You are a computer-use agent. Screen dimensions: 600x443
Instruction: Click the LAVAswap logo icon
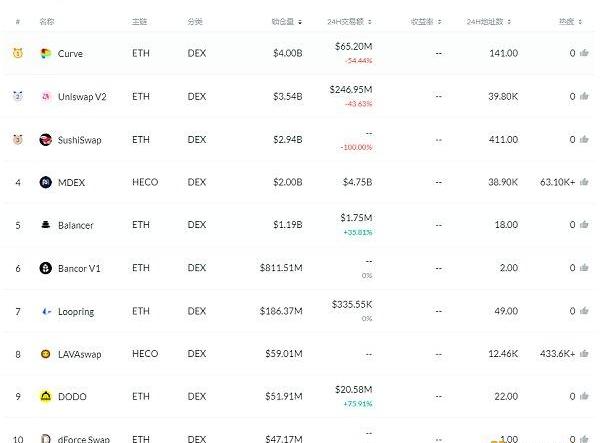(46, 354)
